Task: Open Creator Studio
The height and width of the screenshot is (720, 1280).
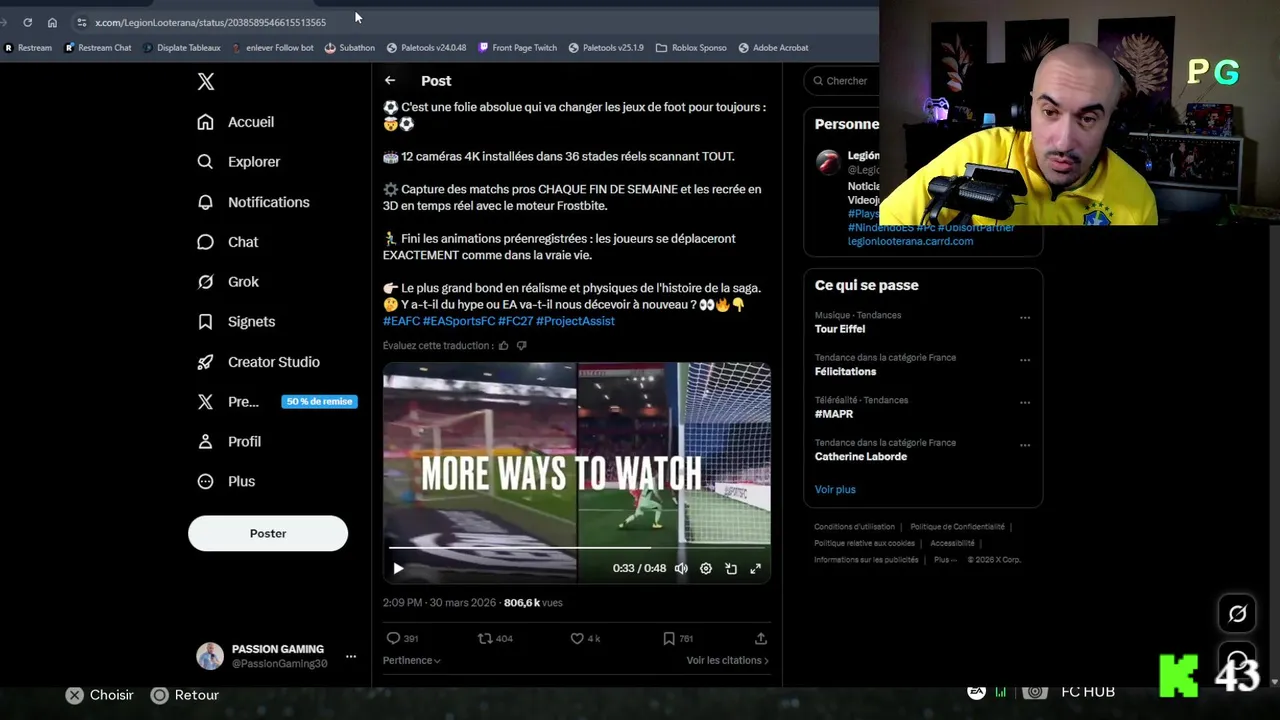Action: pyautogui.click(x=259, y=362)
